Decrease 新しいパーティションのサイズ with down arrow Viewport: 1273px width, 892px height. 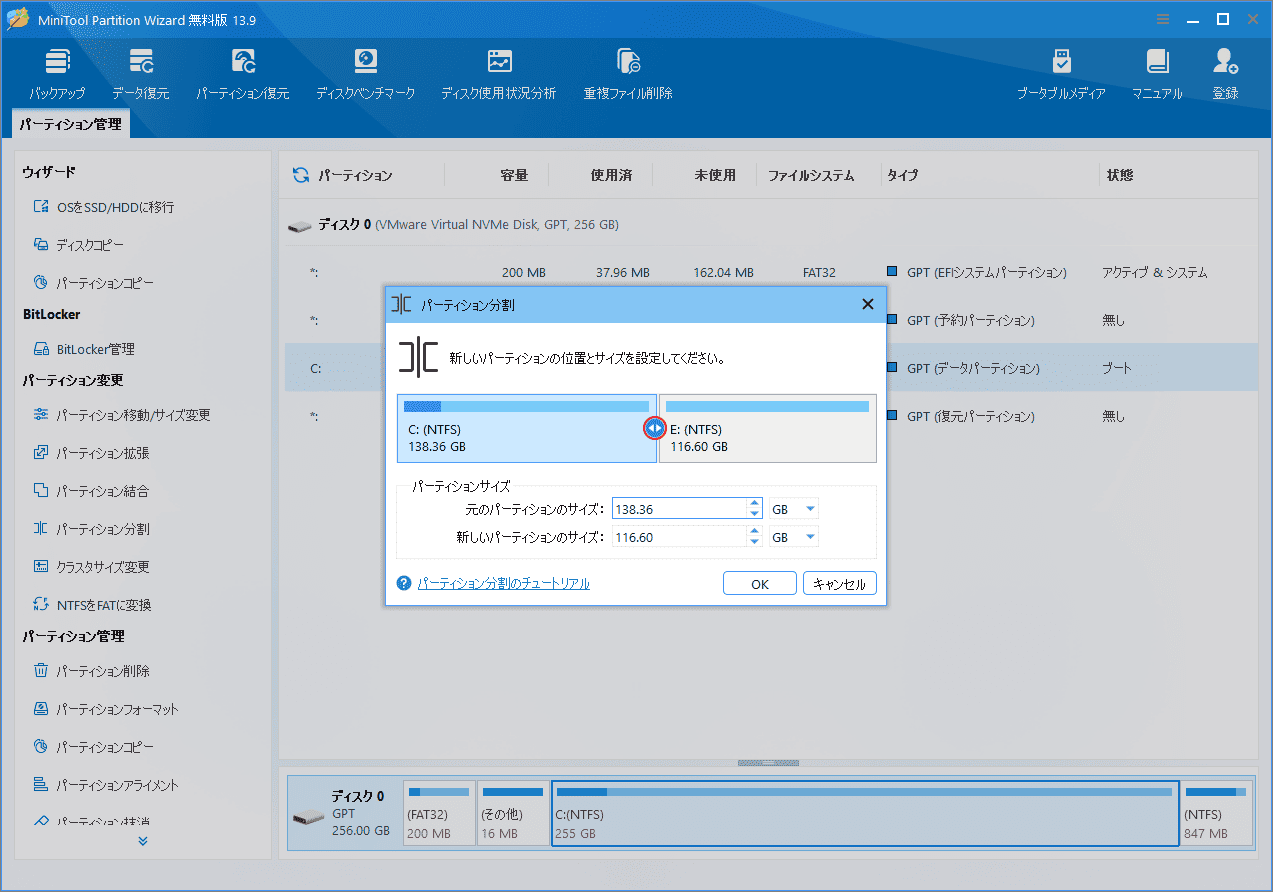click(755, 542)
